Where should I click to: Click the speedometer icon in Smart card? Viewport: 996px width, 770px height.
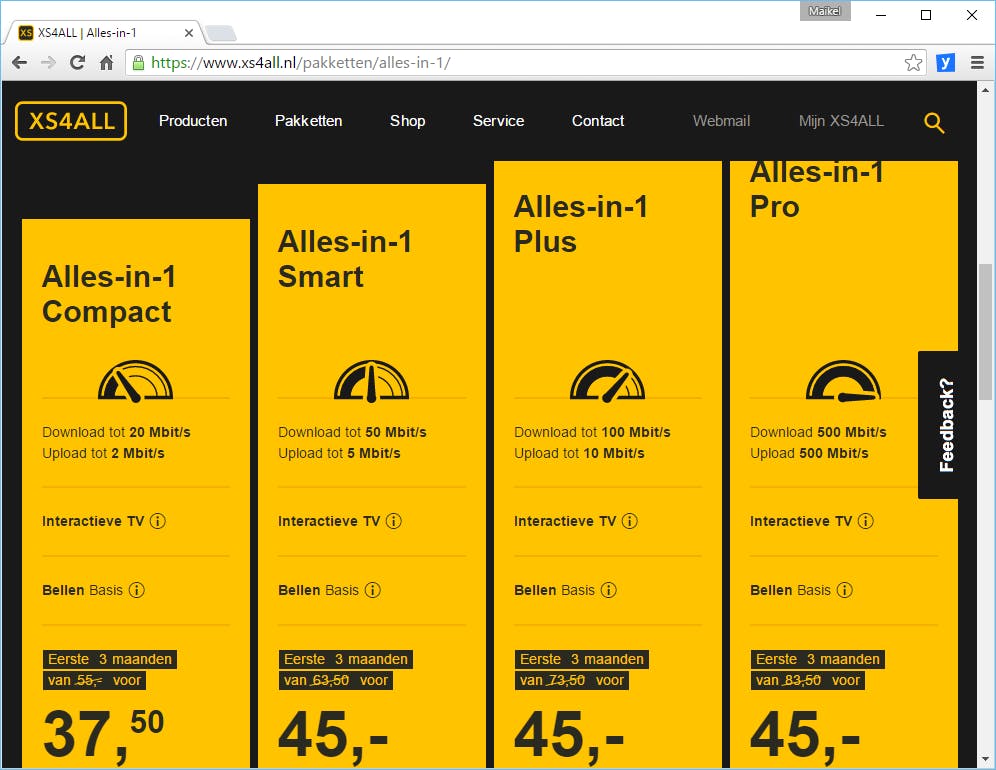(372, 381)
